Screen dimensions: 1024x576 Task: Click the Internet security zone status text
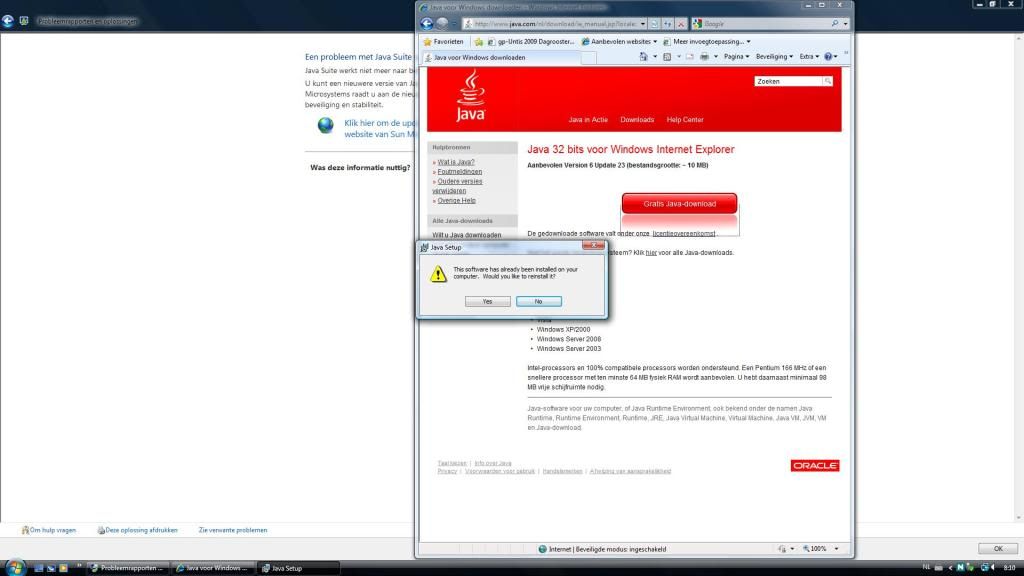(x=607, y=549)
